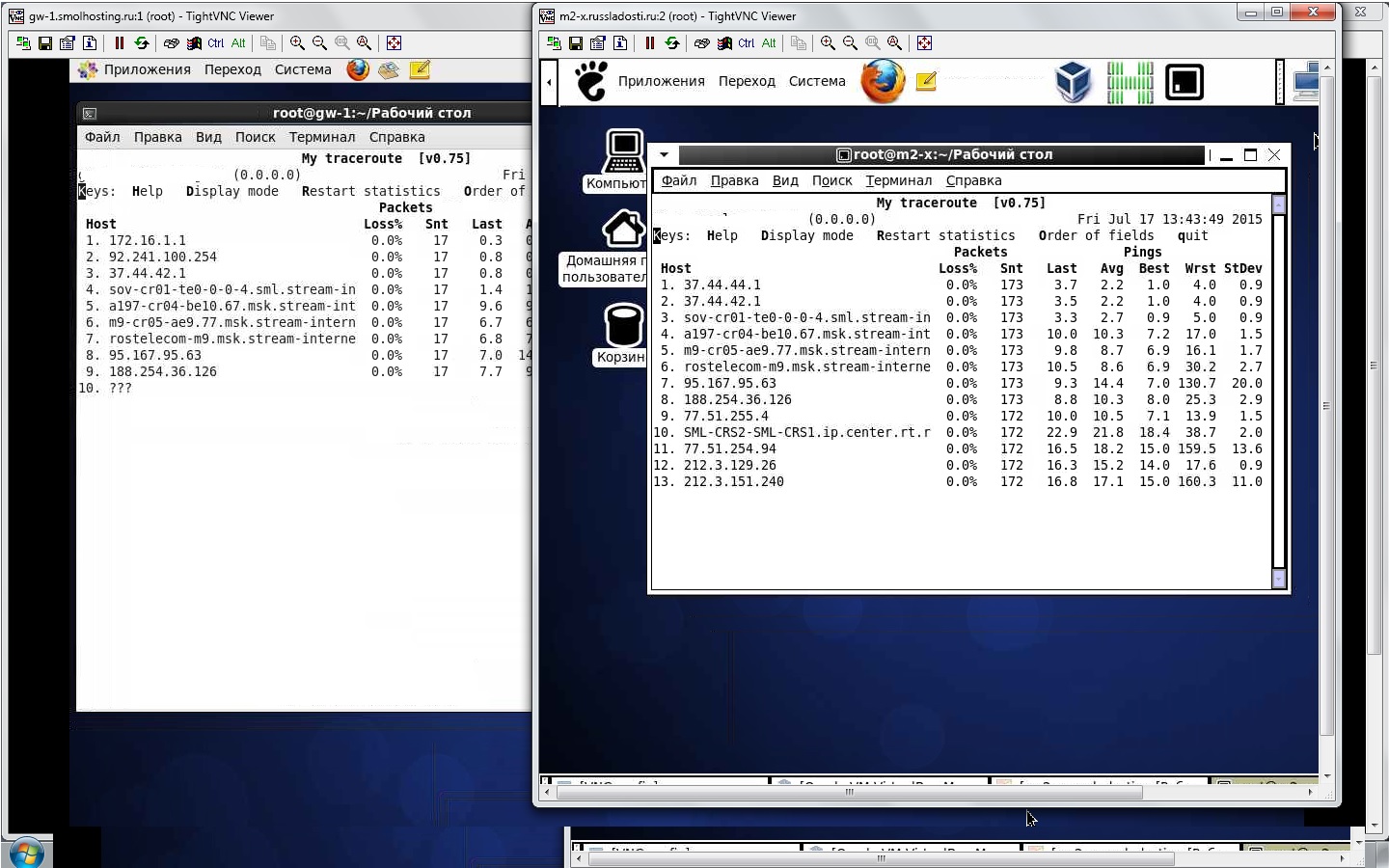Open window menu arrow of m2-x terminal
Screen dimensions: 1389x868
click(x=664, y=154)
